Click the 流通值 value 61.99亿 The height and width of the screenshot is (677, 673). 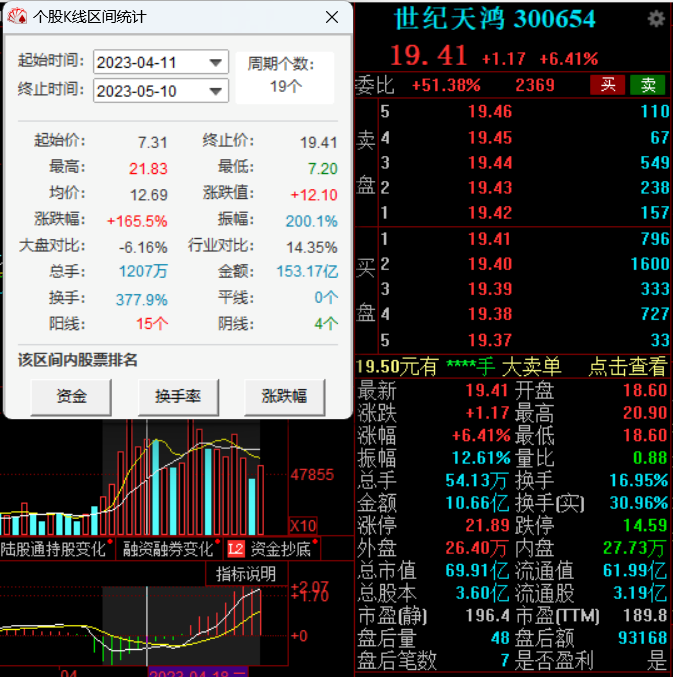pos(635,570)
